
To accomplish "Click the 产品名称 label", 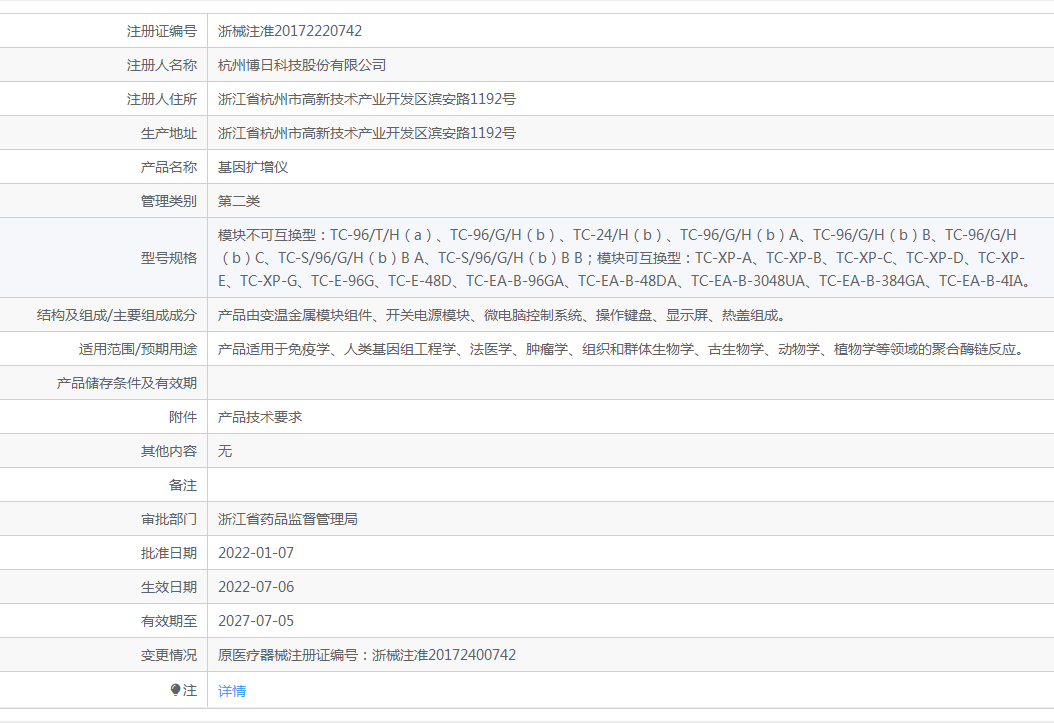I will pos(169,167).
